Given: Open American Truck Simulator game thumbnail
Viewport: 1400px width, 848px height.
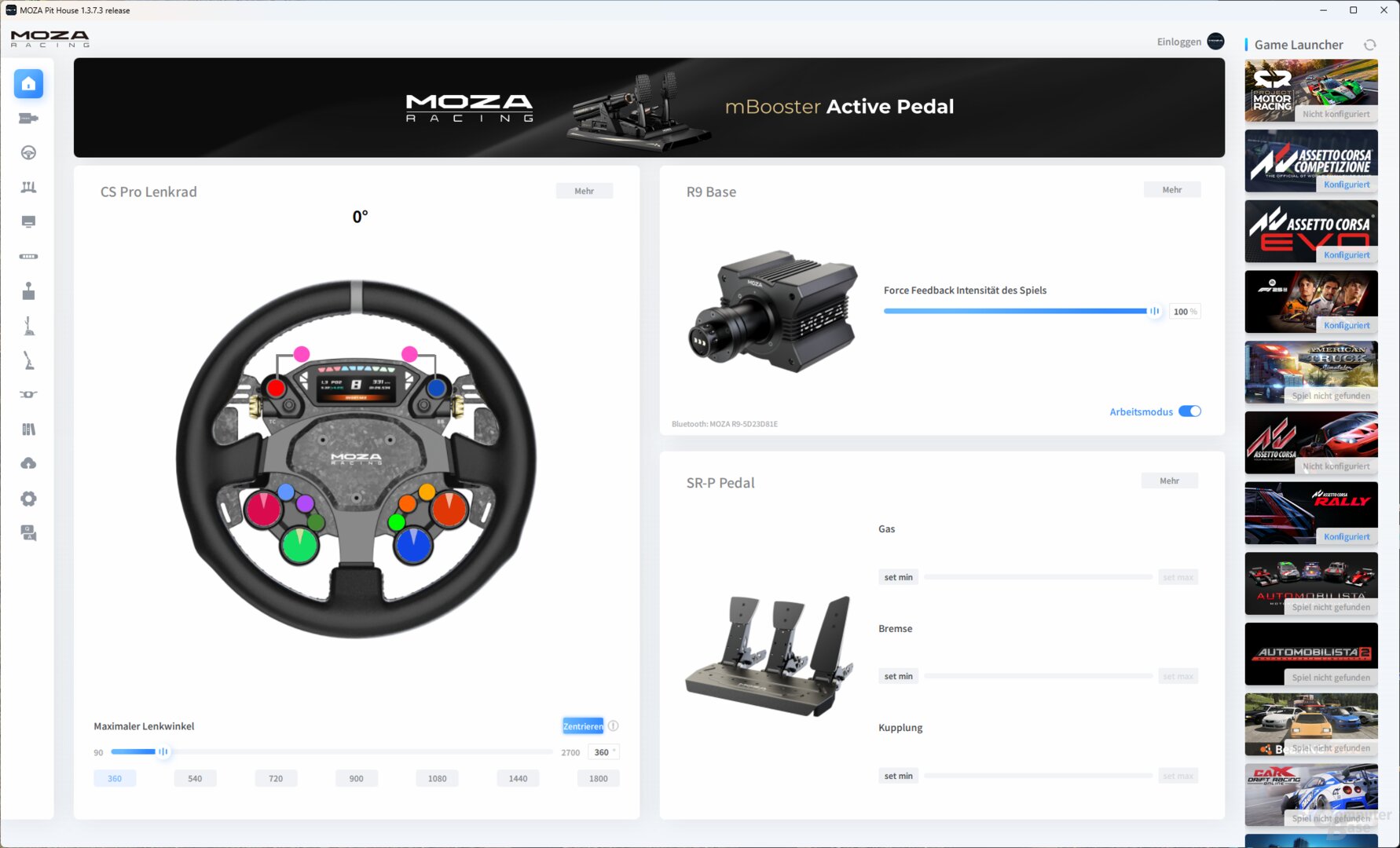Looking at the screenshot, I should point(1311,372).
